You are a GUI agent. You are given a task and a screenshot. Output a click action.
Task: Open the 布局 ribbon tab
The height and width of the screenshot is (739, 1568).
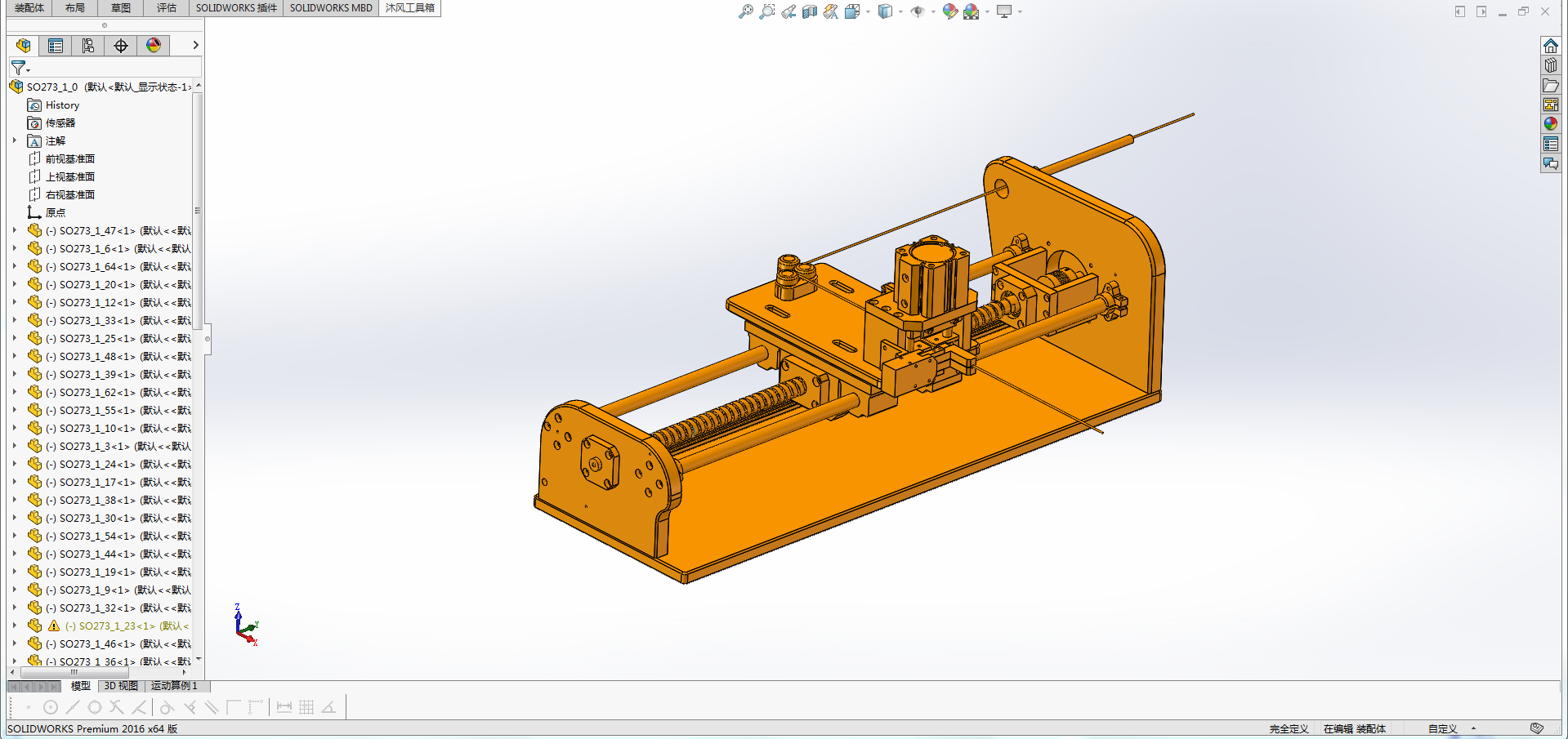75,8
